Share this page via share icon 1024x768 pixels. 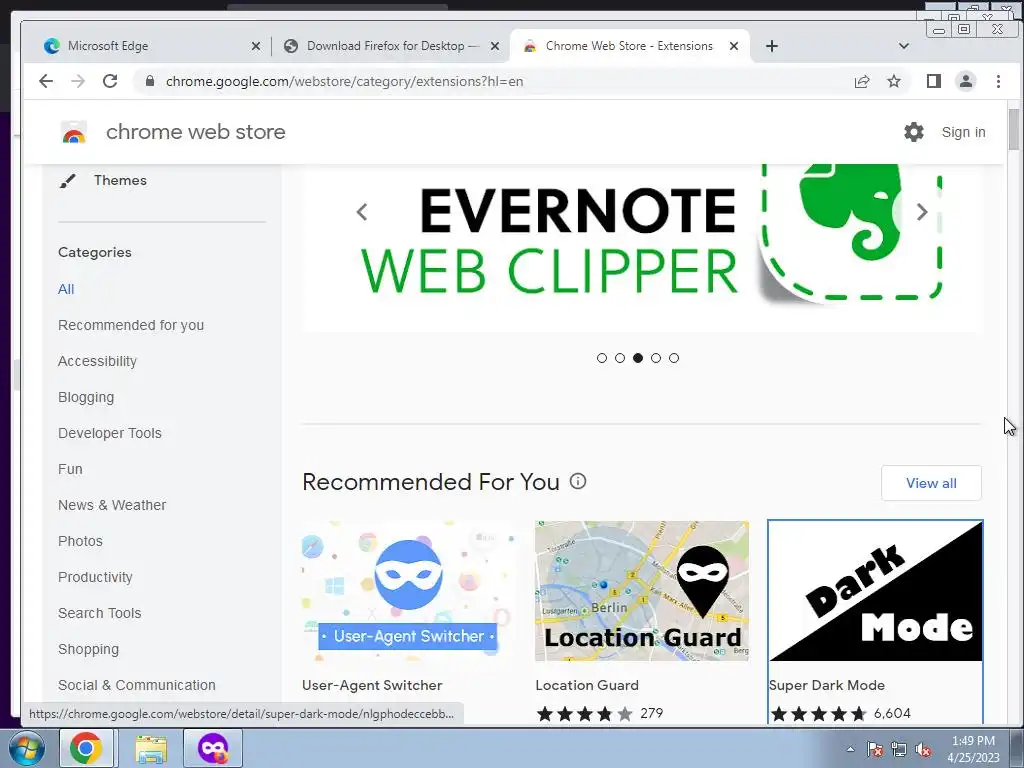tap(861, 81)
